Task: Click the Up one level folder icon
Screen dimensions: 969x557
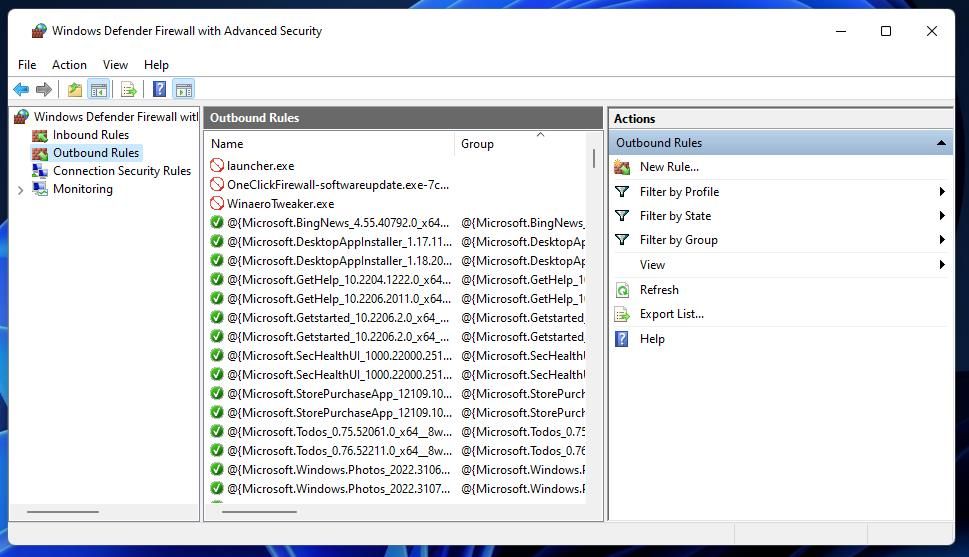Action: tap(75, 90)
